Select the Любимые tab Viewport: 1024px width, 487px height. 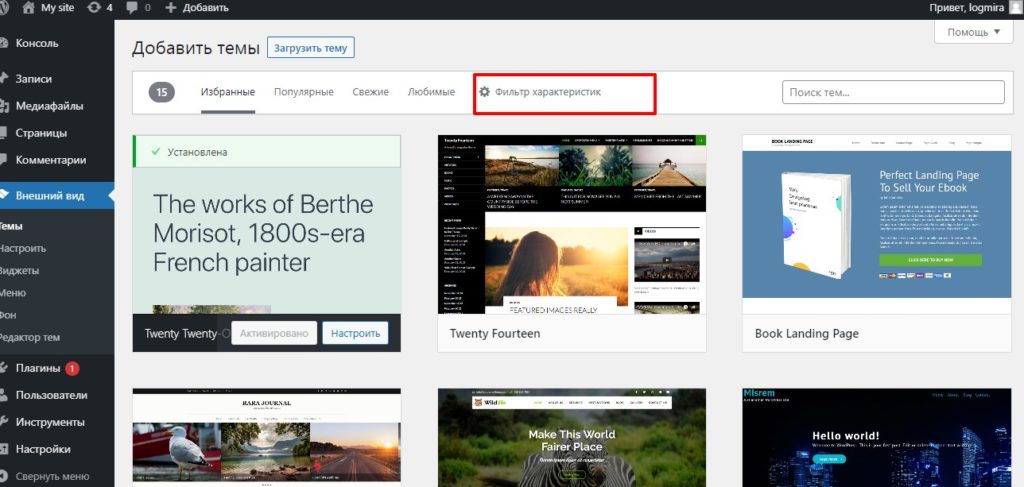[431, 92]
